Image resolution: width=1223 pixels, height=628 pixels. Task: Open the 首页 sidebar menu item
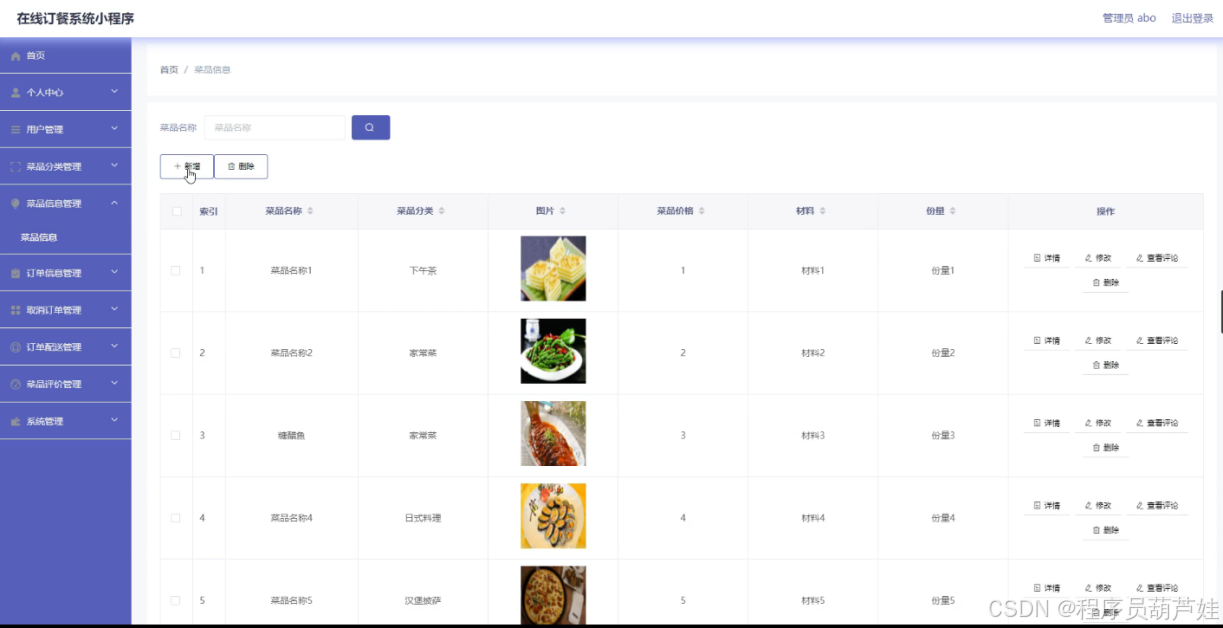tap(65, 56)
